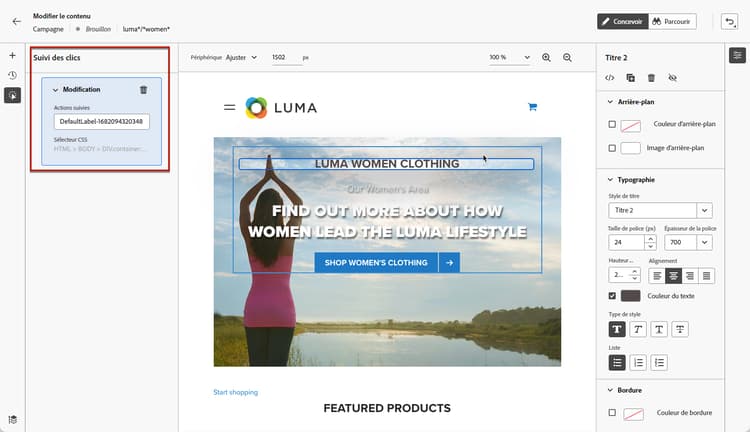Screen dimensions: 750x432
Task: Open the bottom-left layers tree icon
Action: click(12, 420)
